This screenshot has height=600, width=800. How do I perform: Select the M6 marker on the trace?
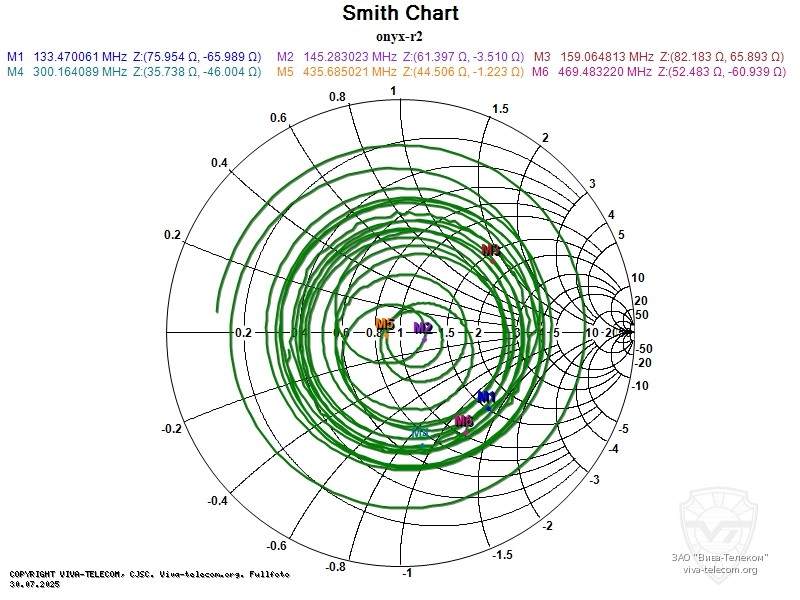point(464,422)
